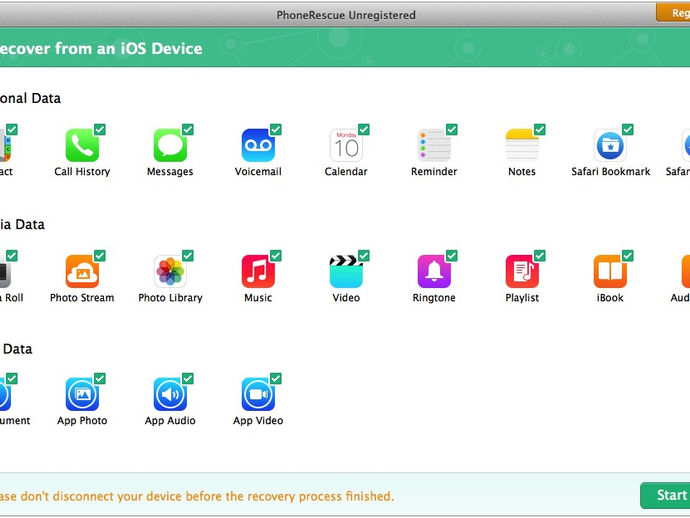Select the Photo Stream cloud icon
The height and width of the screenshot is (518, 690).
(x=82, y=272)
